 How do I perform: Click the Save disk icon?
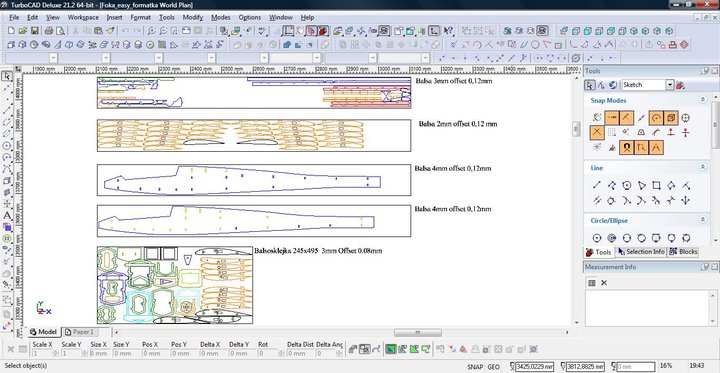(34, 31)
